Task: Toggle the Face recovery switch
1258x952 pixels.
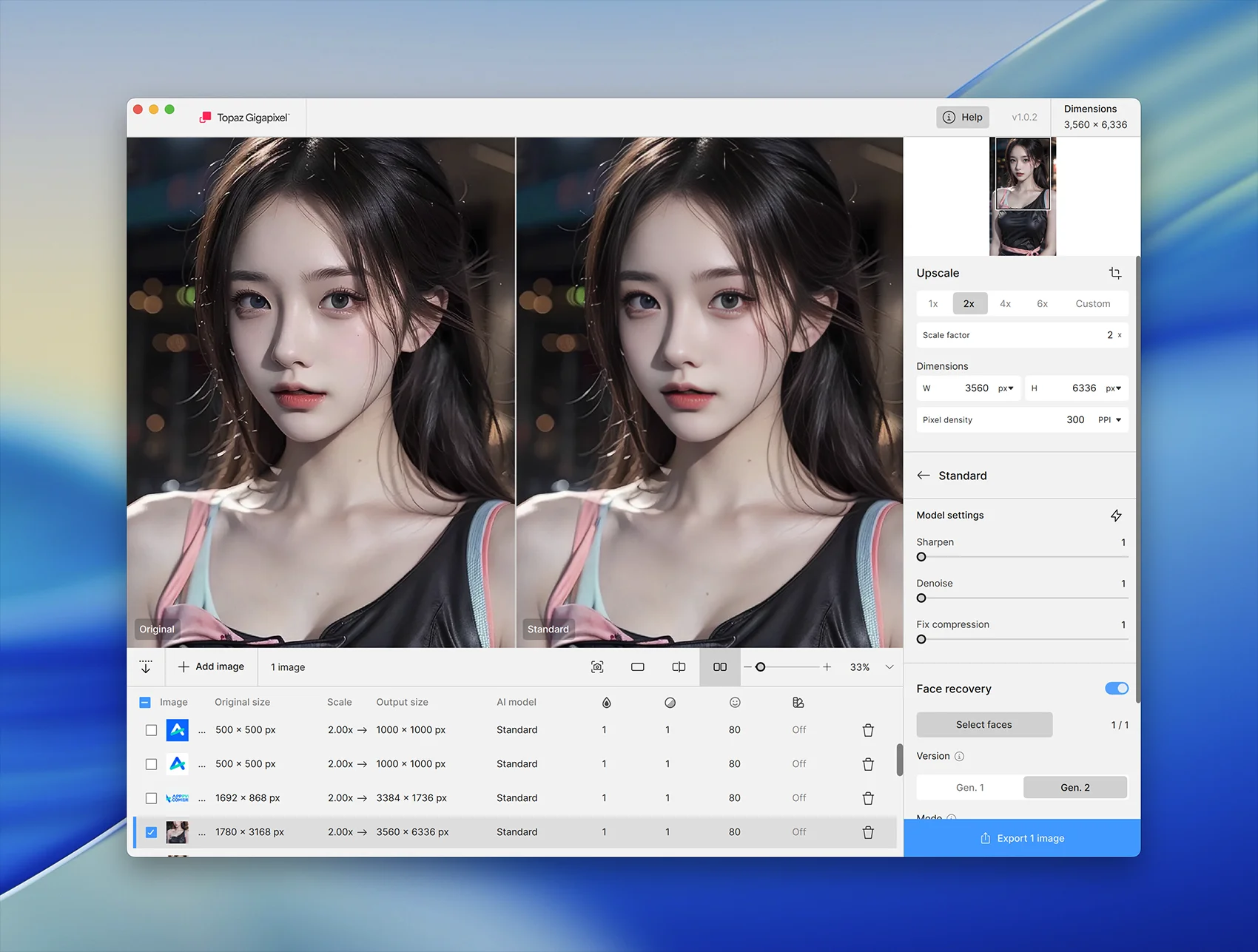Action: (x=1116, y=689)
